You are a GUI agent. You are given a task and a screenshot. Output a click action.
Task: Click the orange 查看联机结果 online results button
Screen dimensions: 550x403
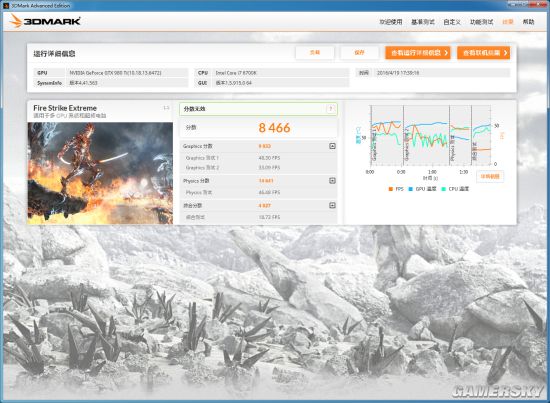pyautogui.click(x=483, y=53)
